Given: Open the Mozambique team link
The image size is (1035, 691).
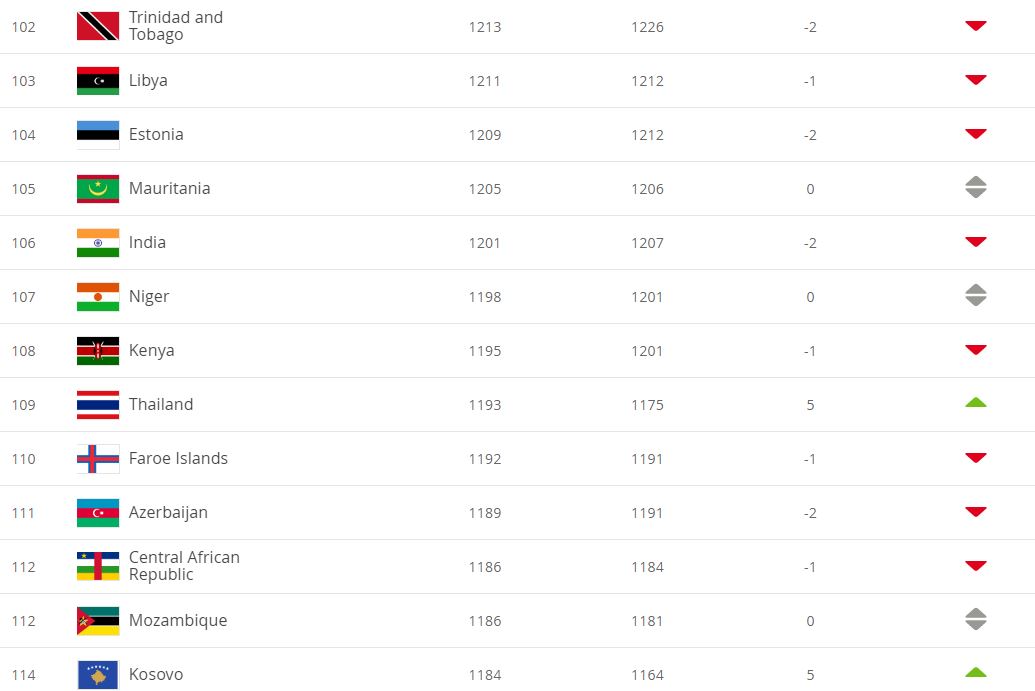Looking at the screenshot, I should [178, 621].
